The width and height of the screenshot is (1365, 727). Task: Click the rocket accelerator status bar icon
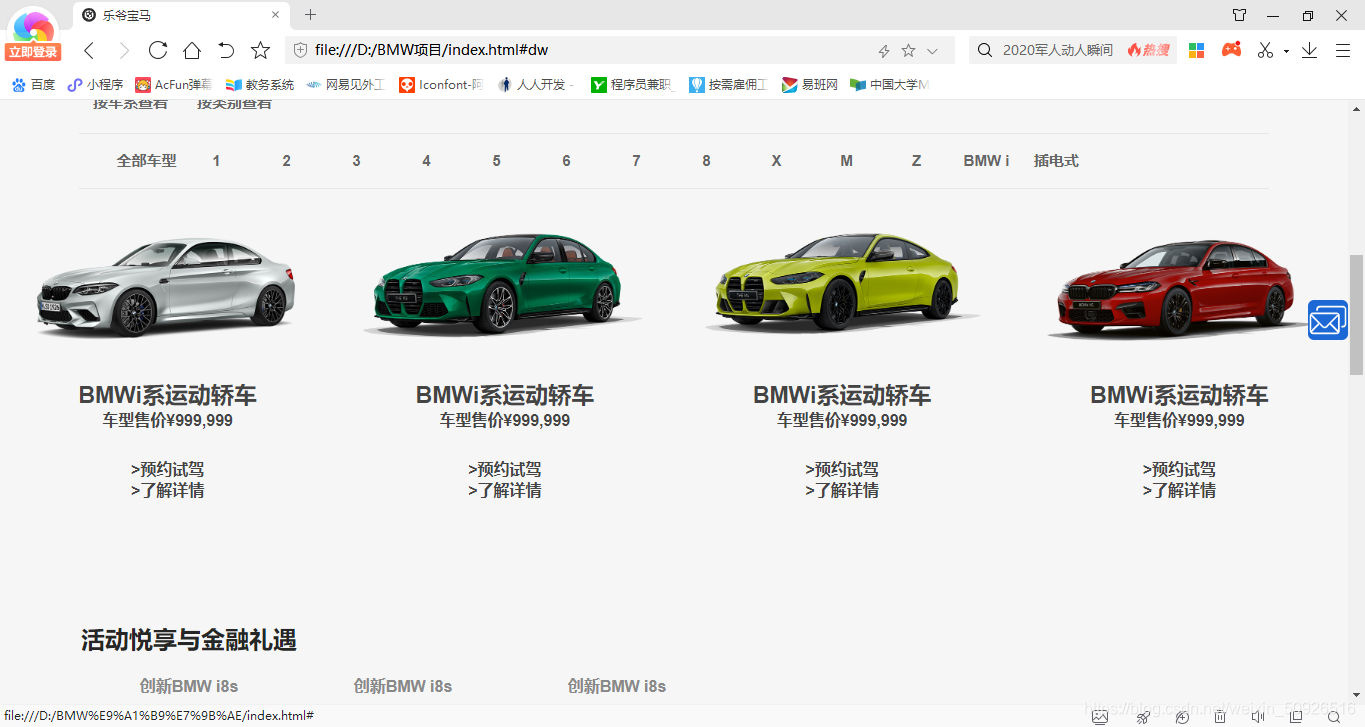pyautogui.click(x=1142, y=716)
